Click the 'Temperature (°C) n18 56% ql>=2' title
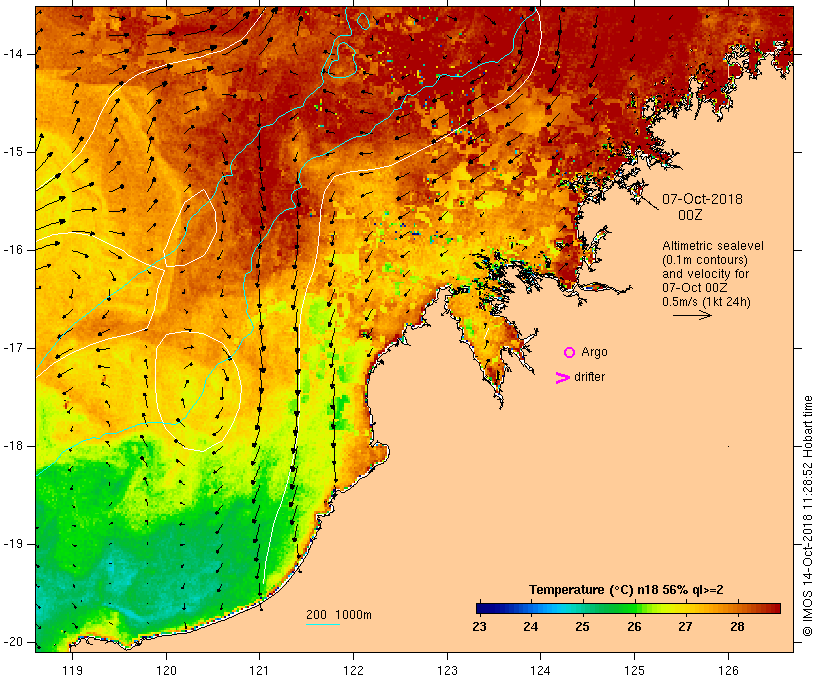The height and width of the screenshot is (680, 820). coord(626,590)
